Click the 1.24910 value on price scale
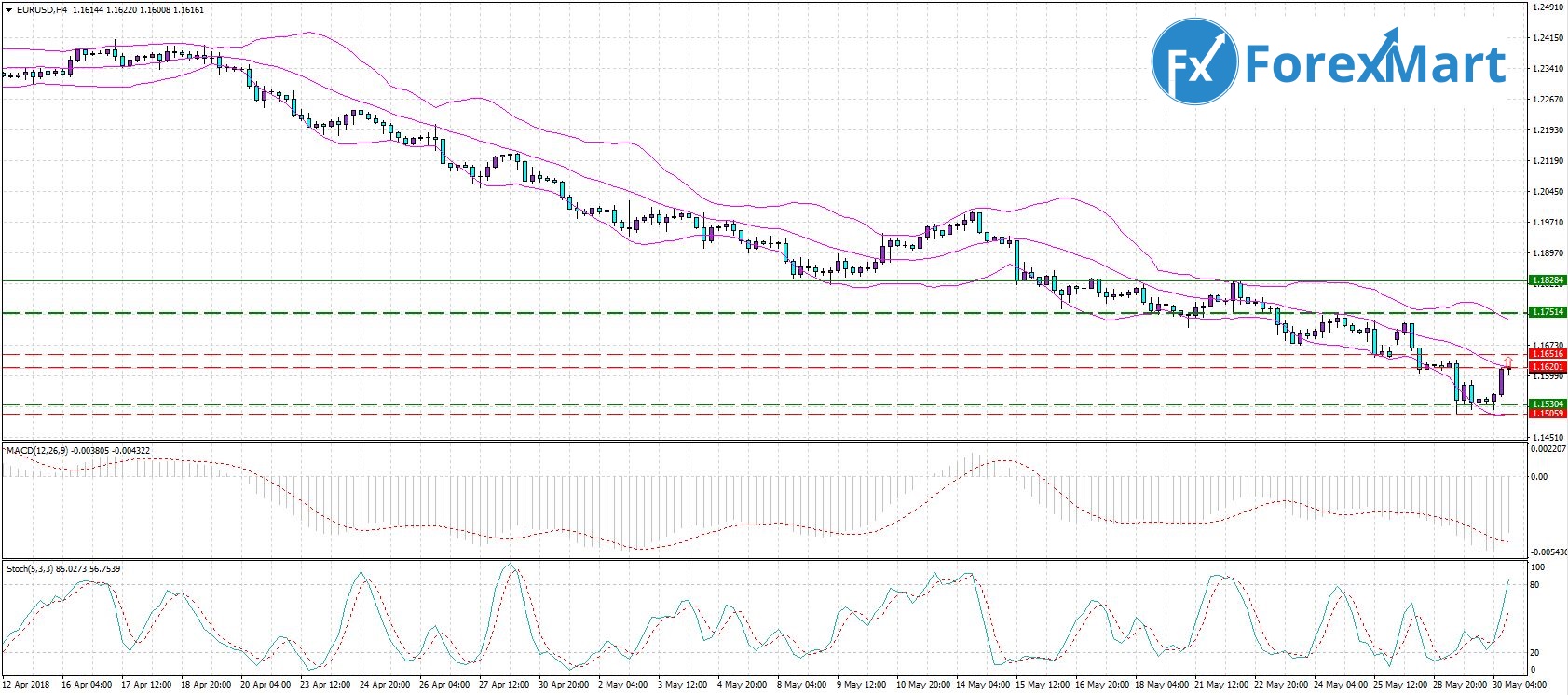This screenshot has height=695, width=1568. pos(1548,7)
